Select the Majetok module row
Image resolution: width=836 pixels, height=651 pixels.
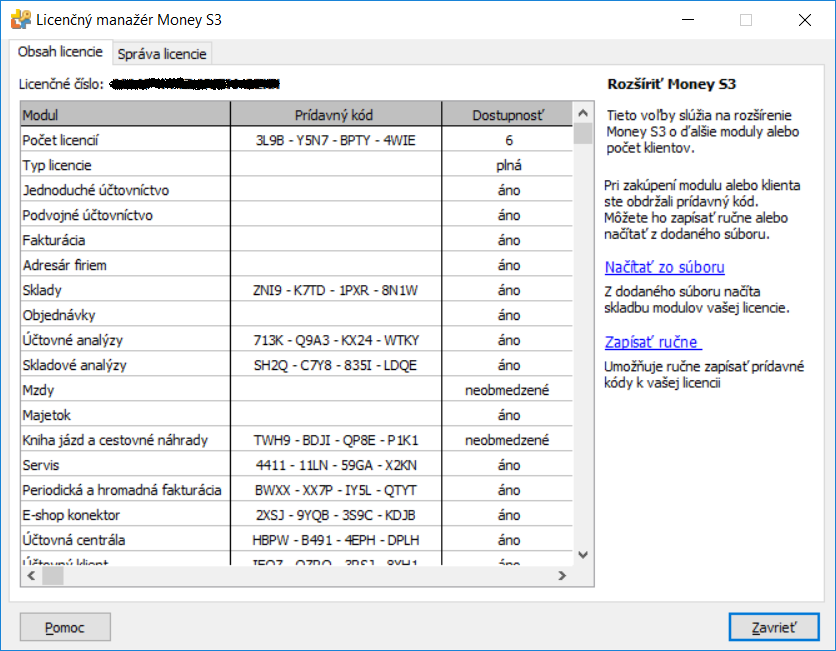pyautogui.click(x=296, y=415)
